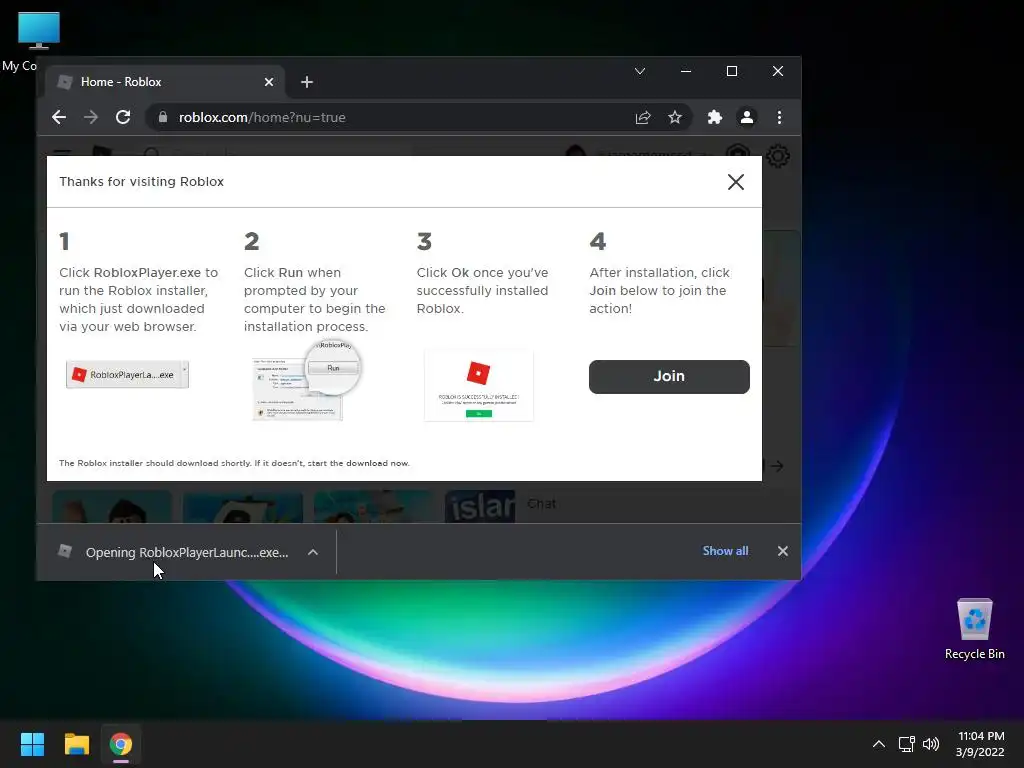Click the forward navigation arrow
The width and height of the screenshot is (1024, 768).
point(91,118)
